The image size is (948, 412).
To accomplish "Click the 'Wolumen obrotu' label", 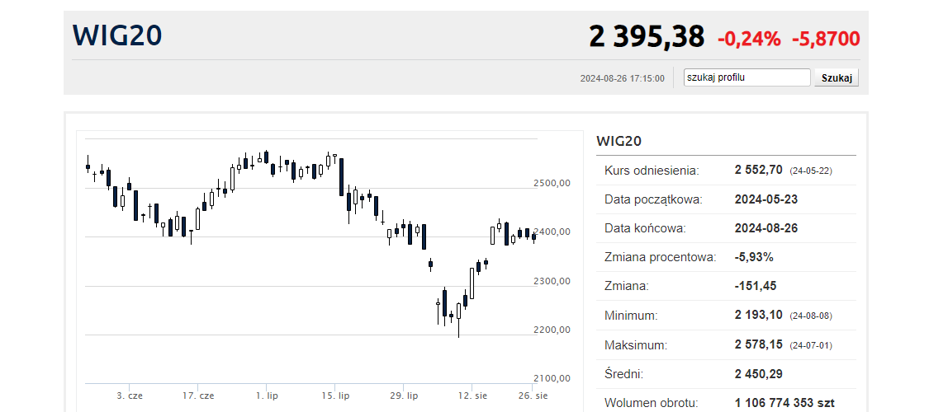I will pos(649,403).
